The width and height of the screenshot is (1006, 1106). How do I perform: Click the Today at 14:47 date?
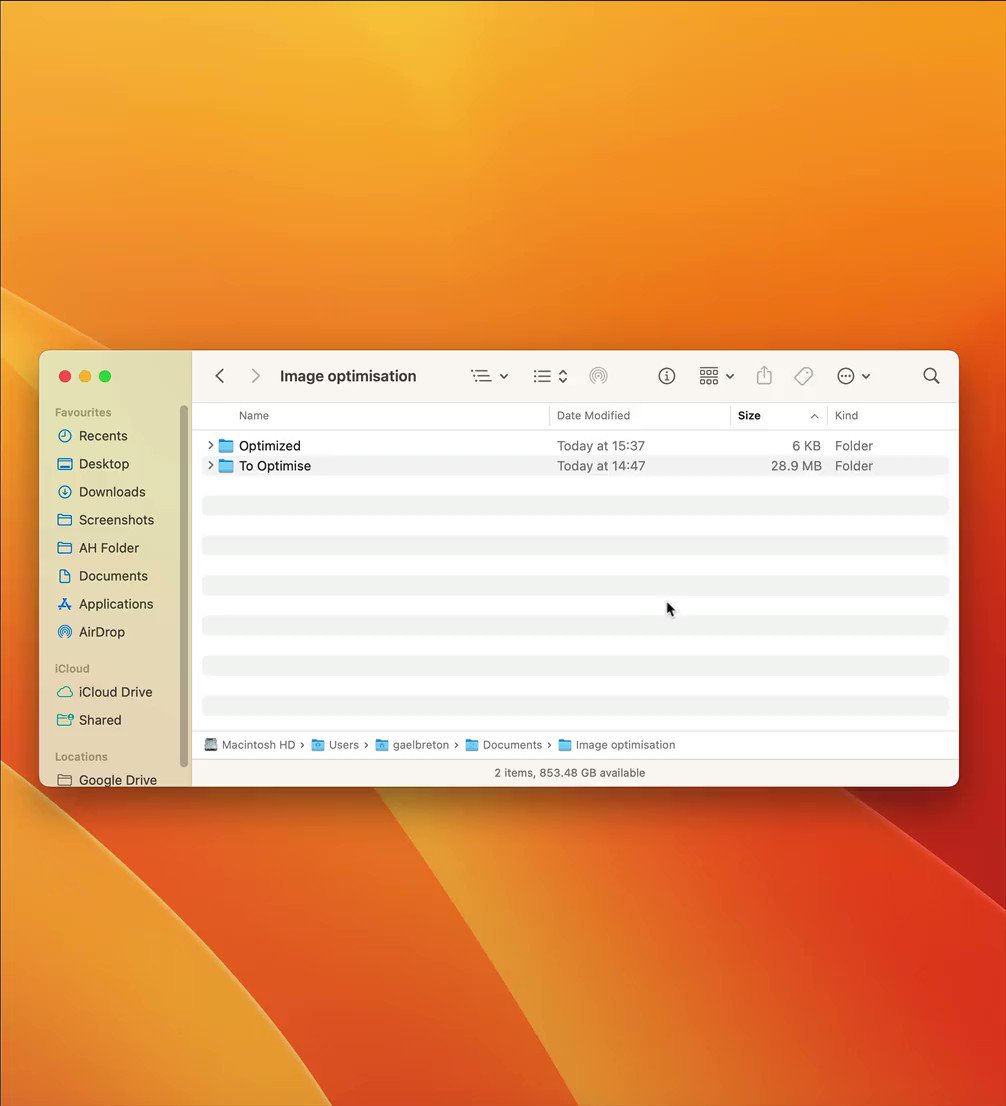click(x=601, y=466)
